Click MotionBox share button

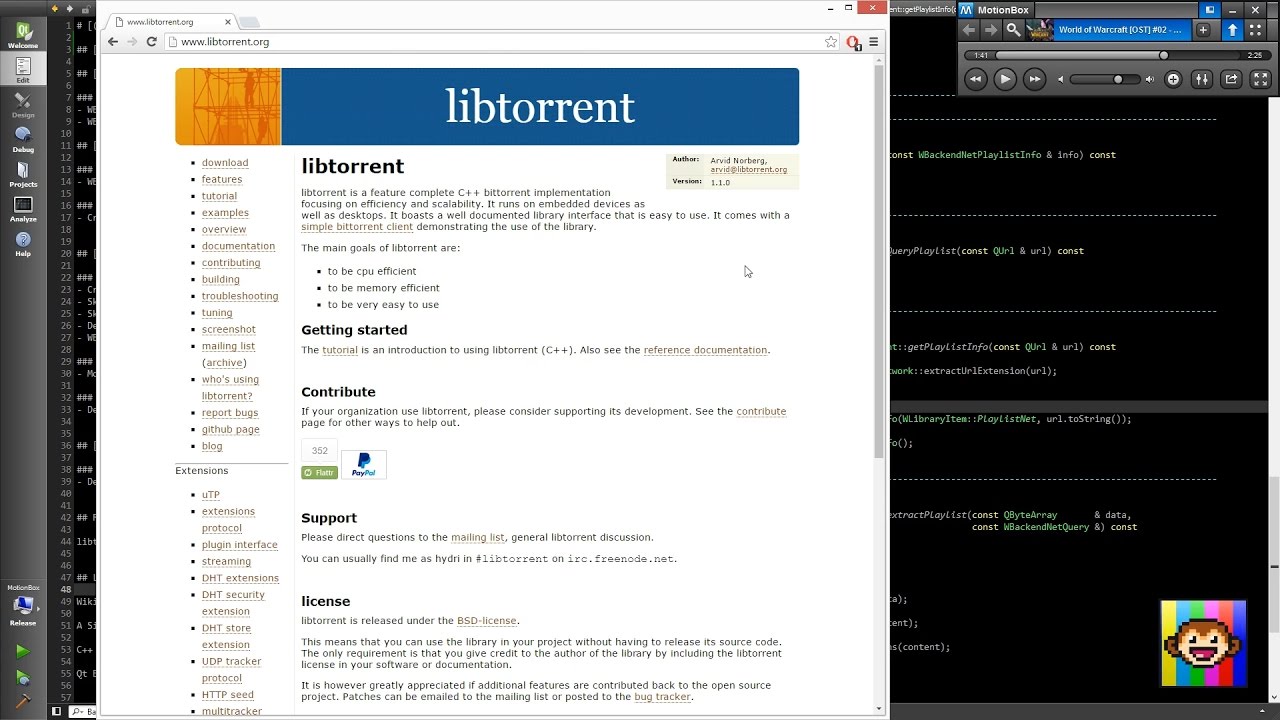[x=1232, y=79]
